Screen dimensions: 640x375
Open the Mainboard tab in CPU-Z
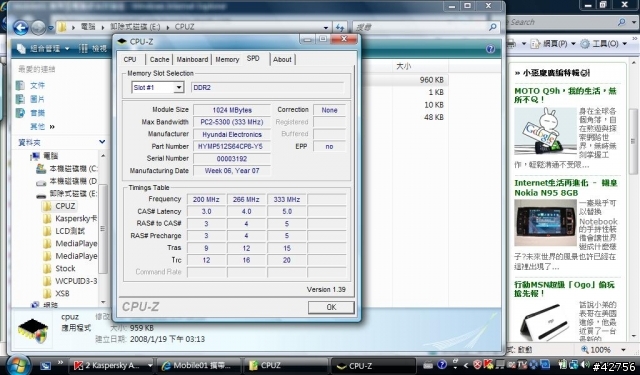[x=192, y=60]
